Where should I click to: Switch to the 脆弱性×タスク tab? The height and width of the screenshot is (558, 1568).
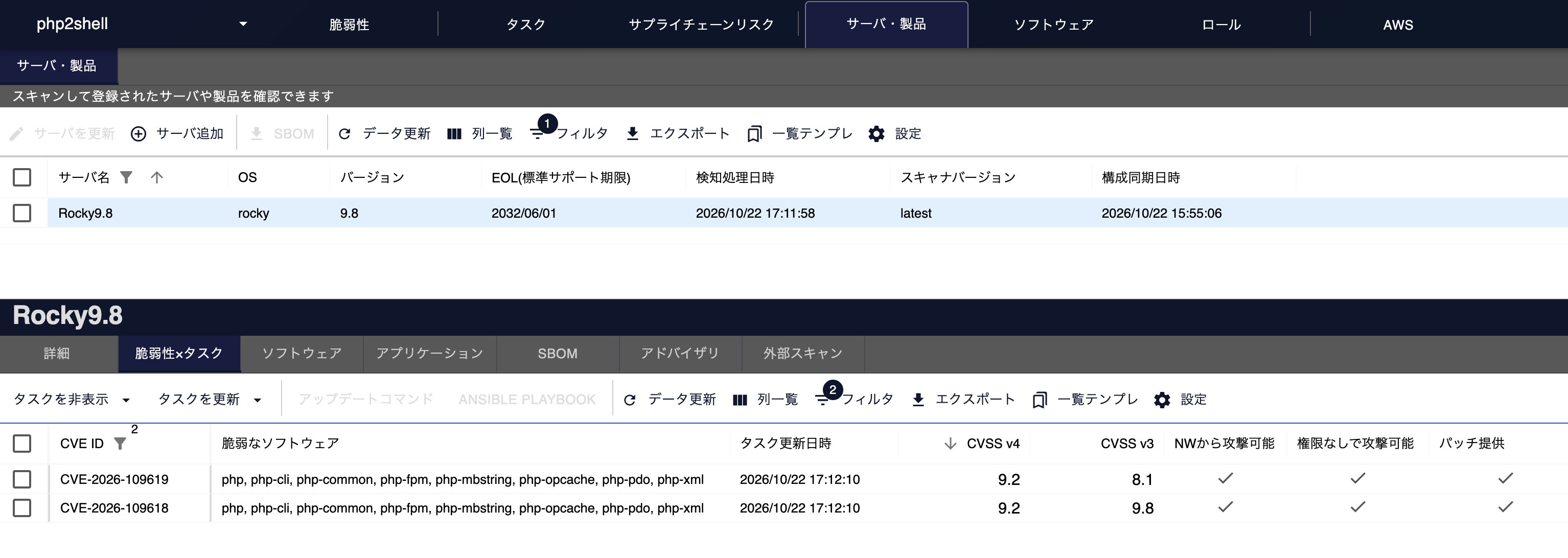point(179,354)
